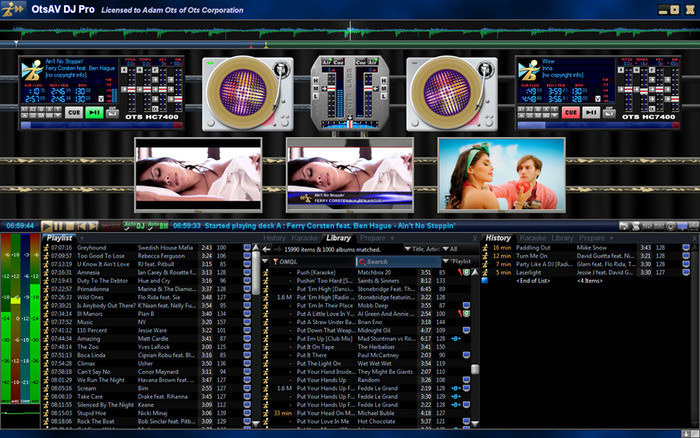700x438 pixels.
Task: Click the play/pause button on deck B
Action: pyautogui.click(x=591, y=113)
